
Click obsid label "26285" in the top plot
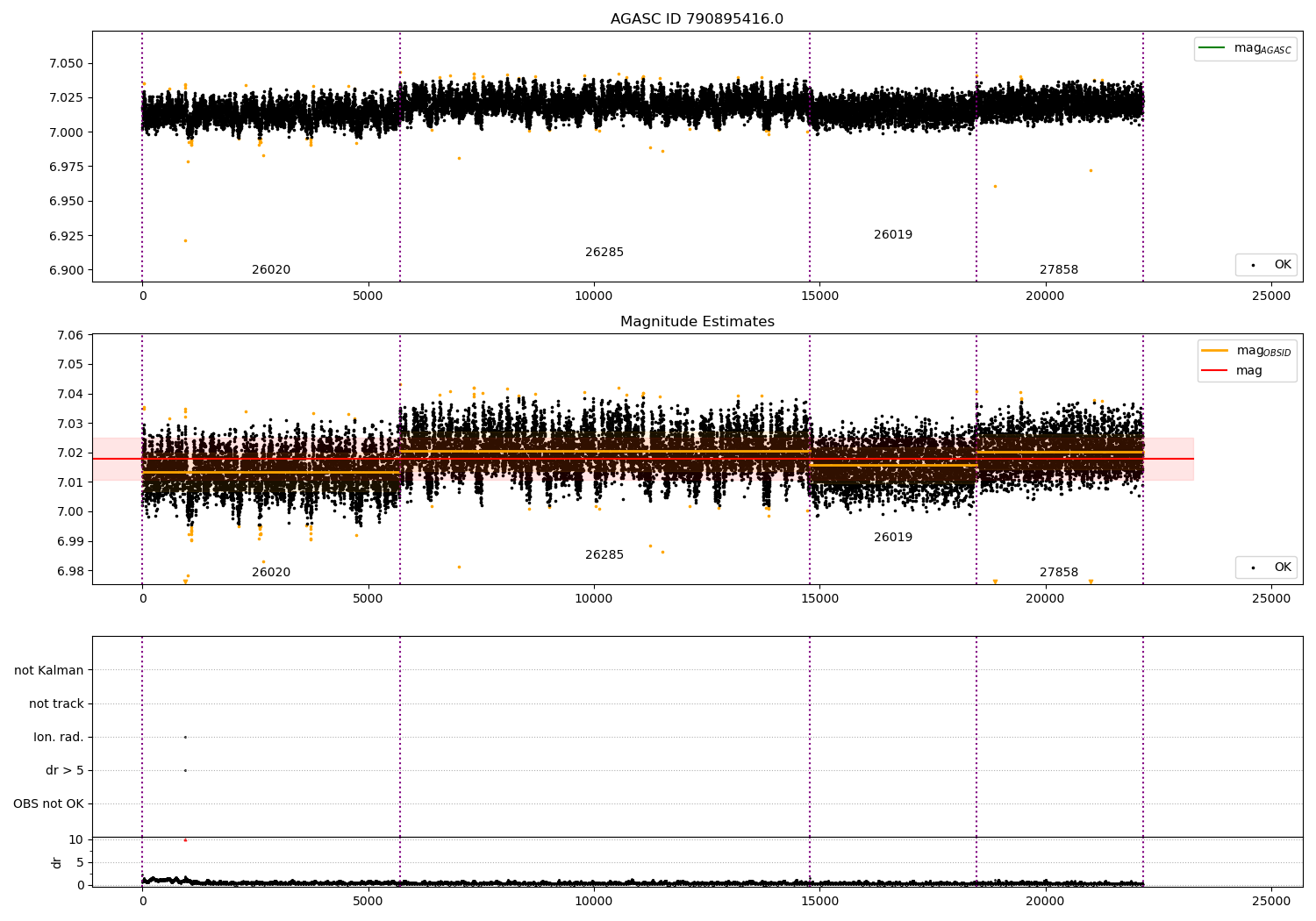pos(604,253)
